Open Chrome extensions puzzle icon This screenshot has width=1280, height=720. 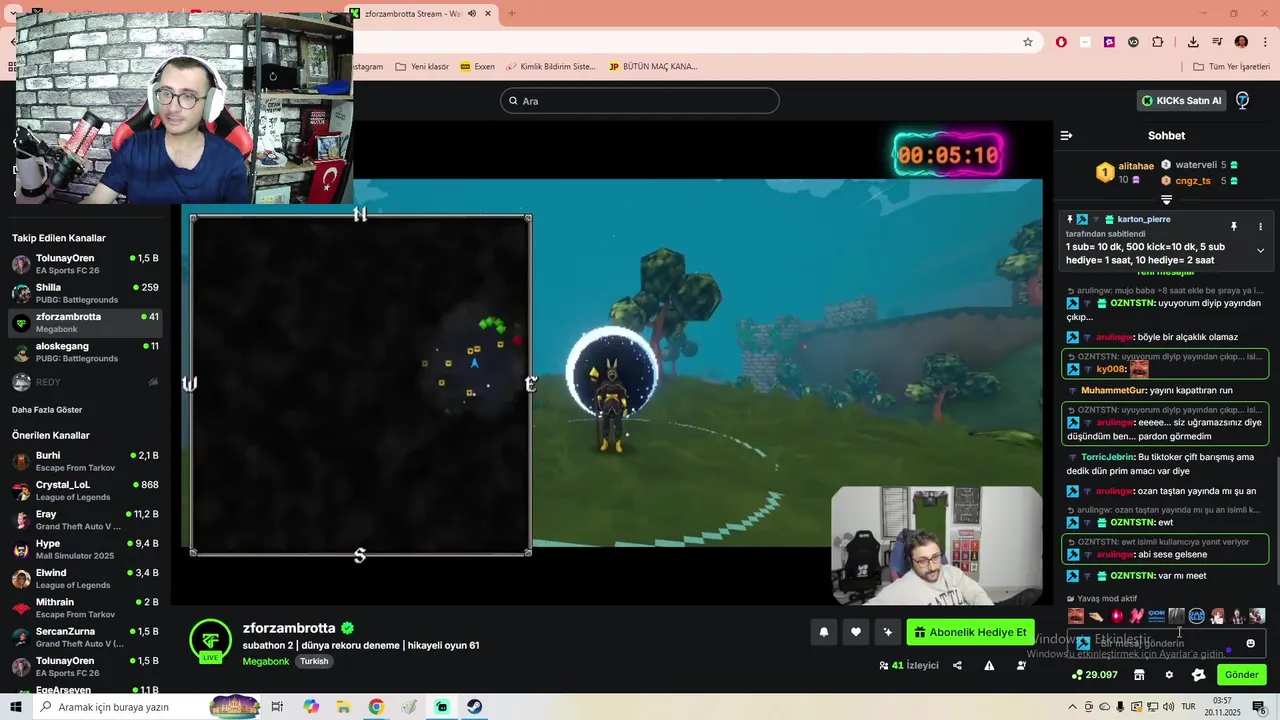click(1158, 42)
